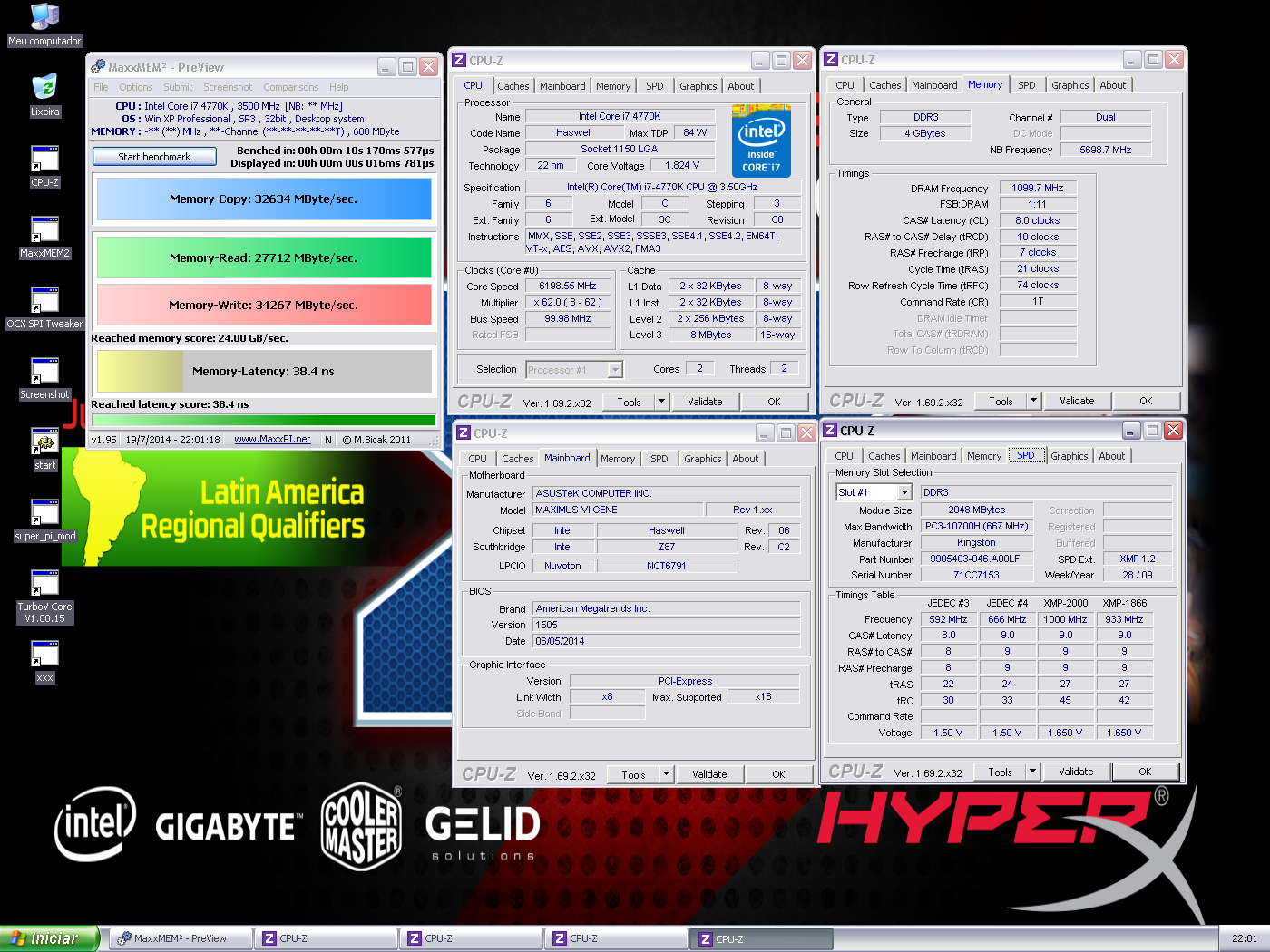
Task: Open the www.MaxxPI.net link
Action: click(x=272, y=439)
